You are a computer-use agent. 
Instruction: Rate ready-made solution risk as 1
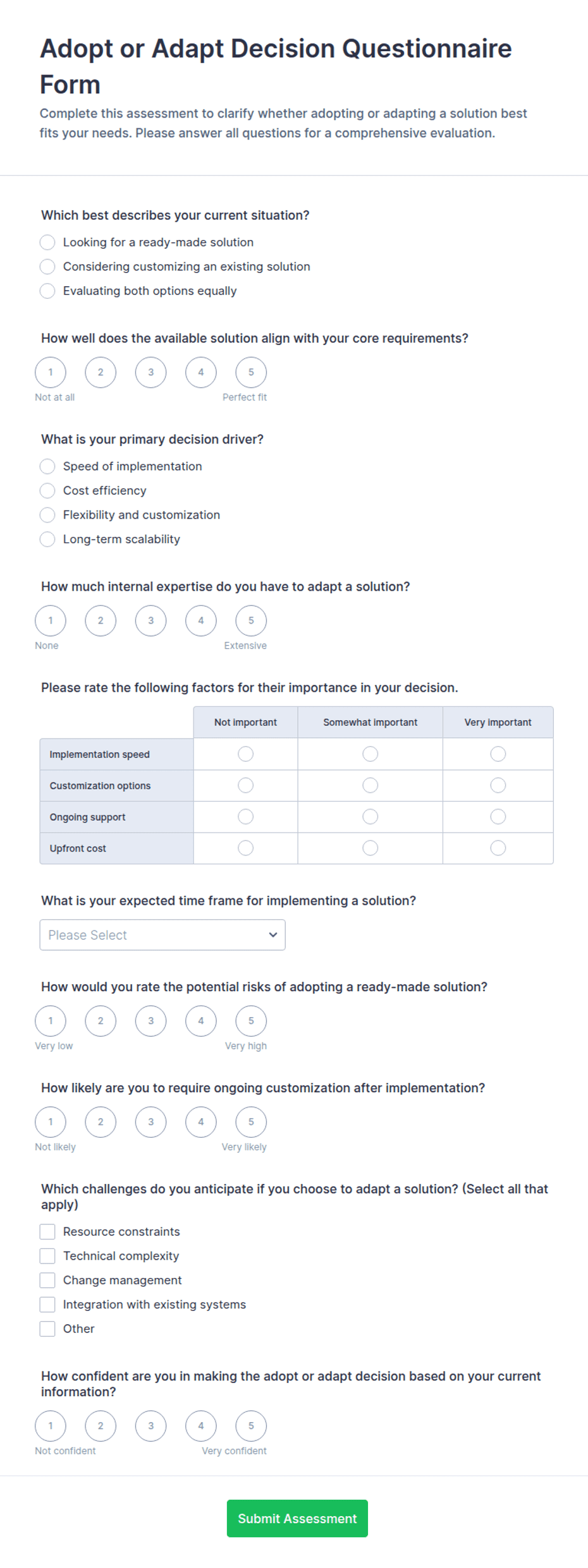[x=51, y=1021]
